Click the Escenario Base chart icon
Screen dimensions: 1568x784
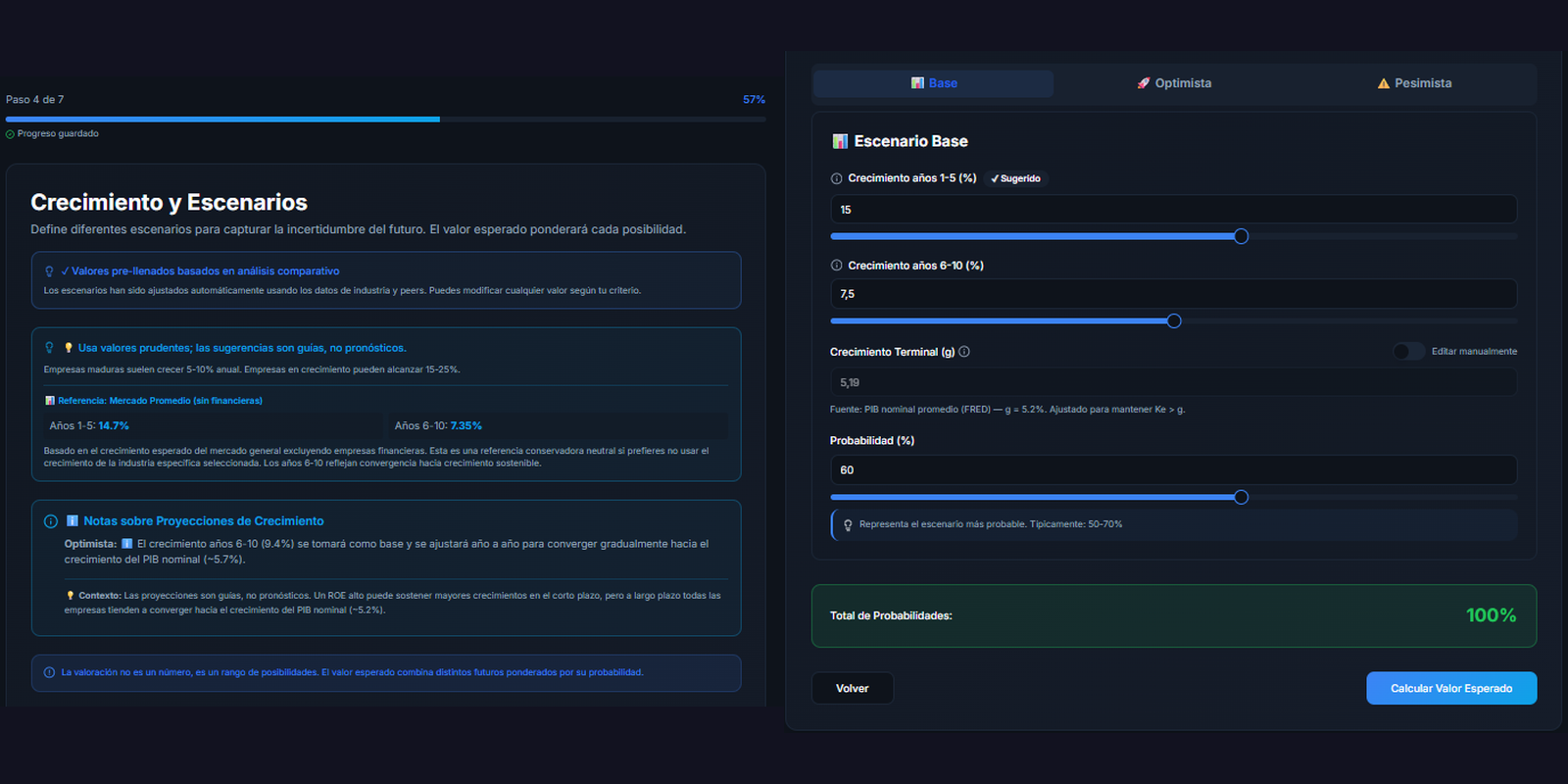pyautogui.click(x=840, y=141)
